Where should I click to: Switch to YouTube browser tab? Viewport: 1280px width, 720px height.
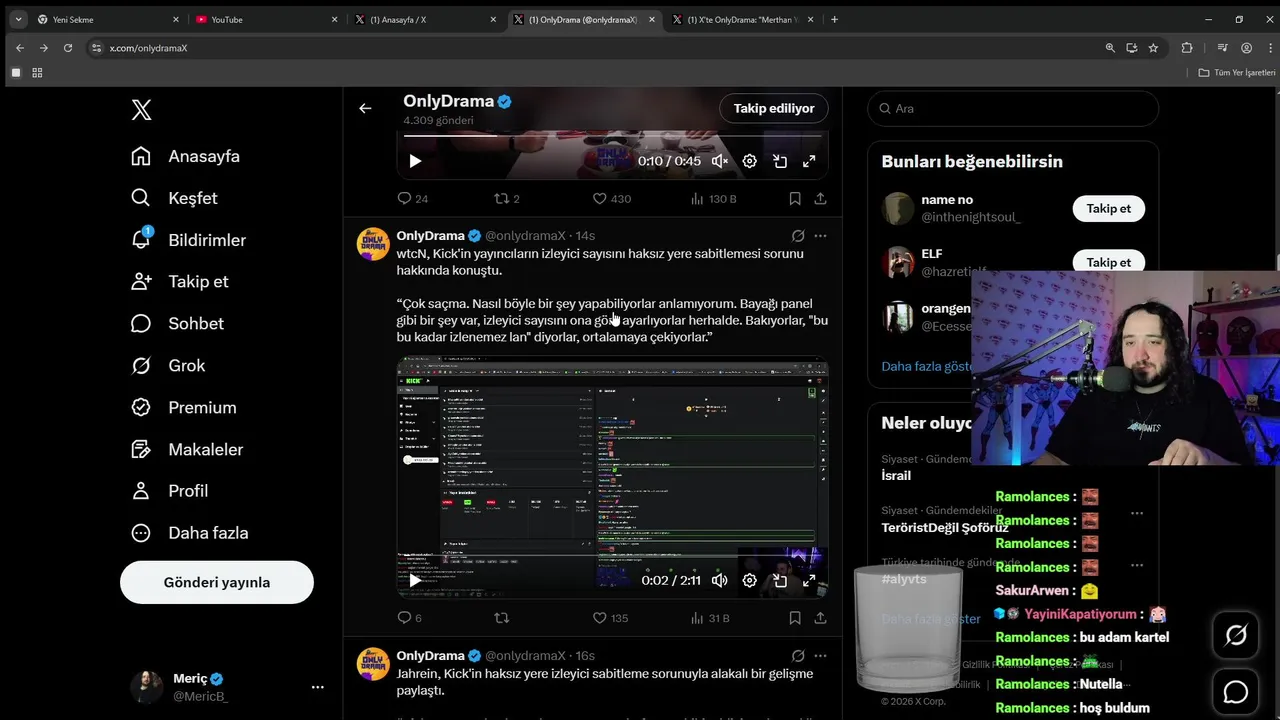point(265,19)
